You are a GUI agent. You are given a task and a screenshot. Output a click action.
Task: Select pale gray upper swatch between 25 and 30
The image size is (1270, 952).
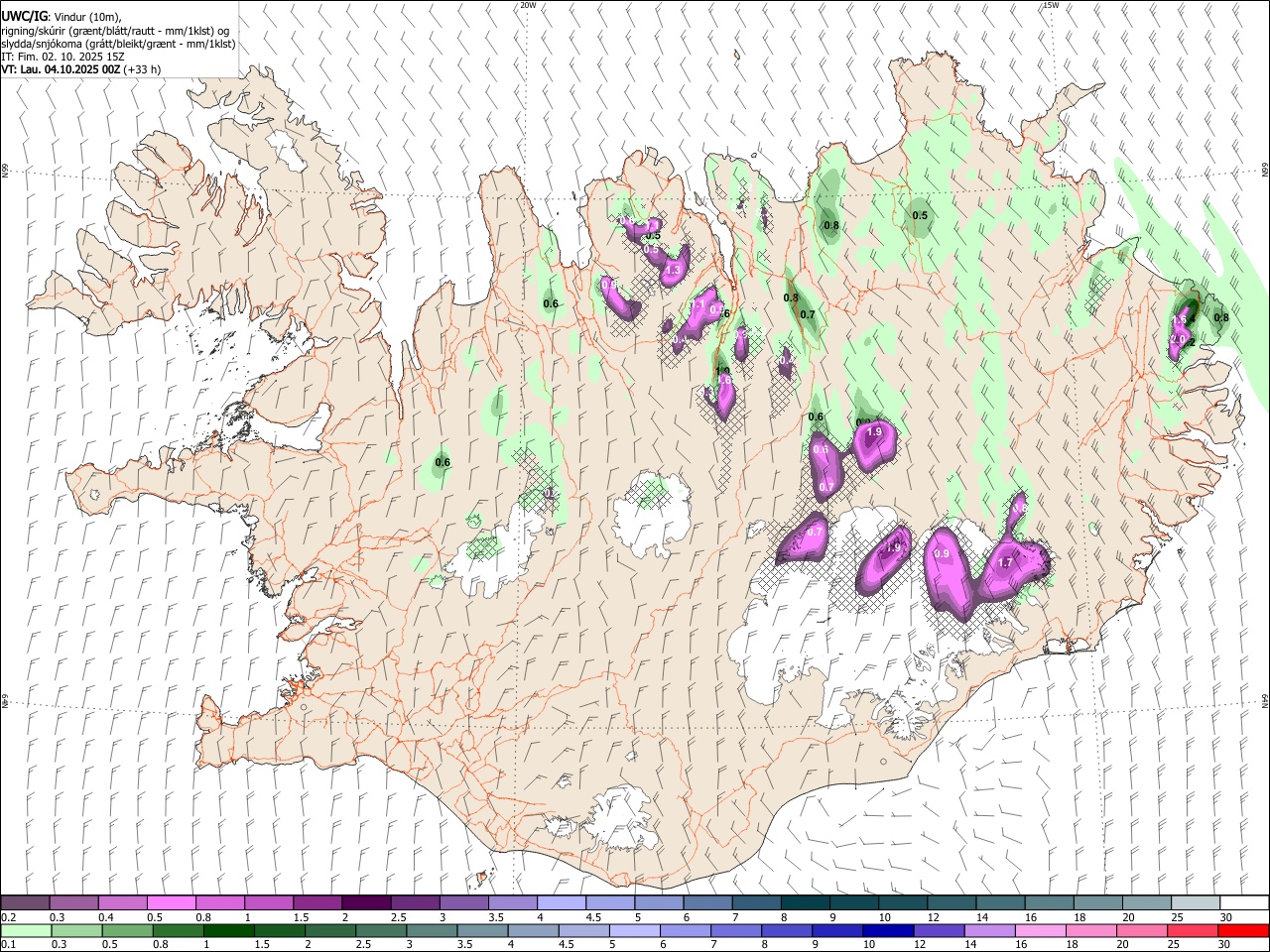click(x=1196, y=902)
